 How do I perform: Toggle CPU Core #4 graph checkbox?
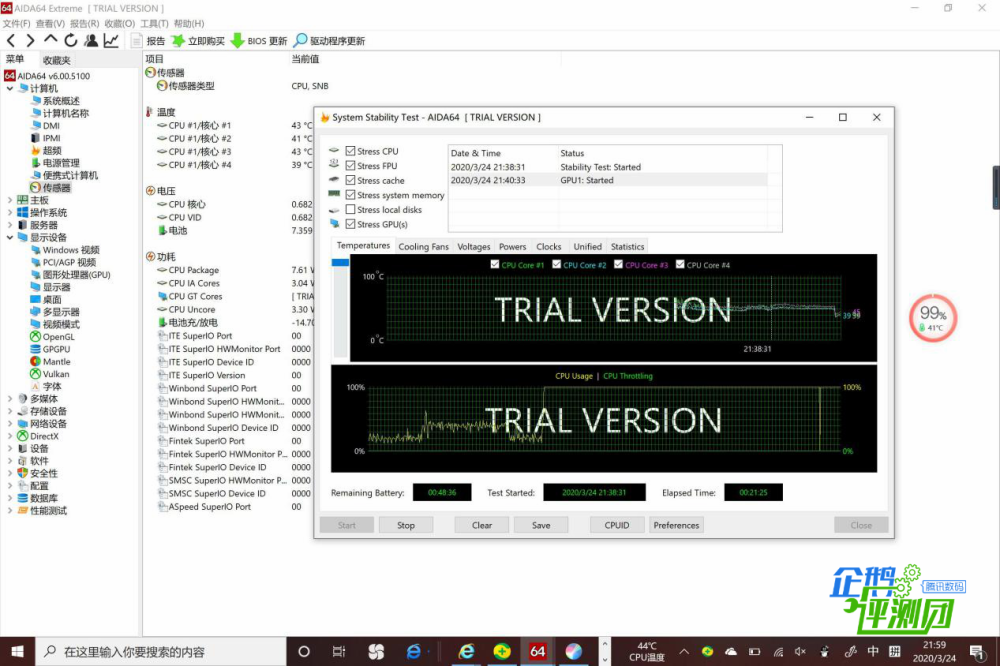(x=680, y=264)
